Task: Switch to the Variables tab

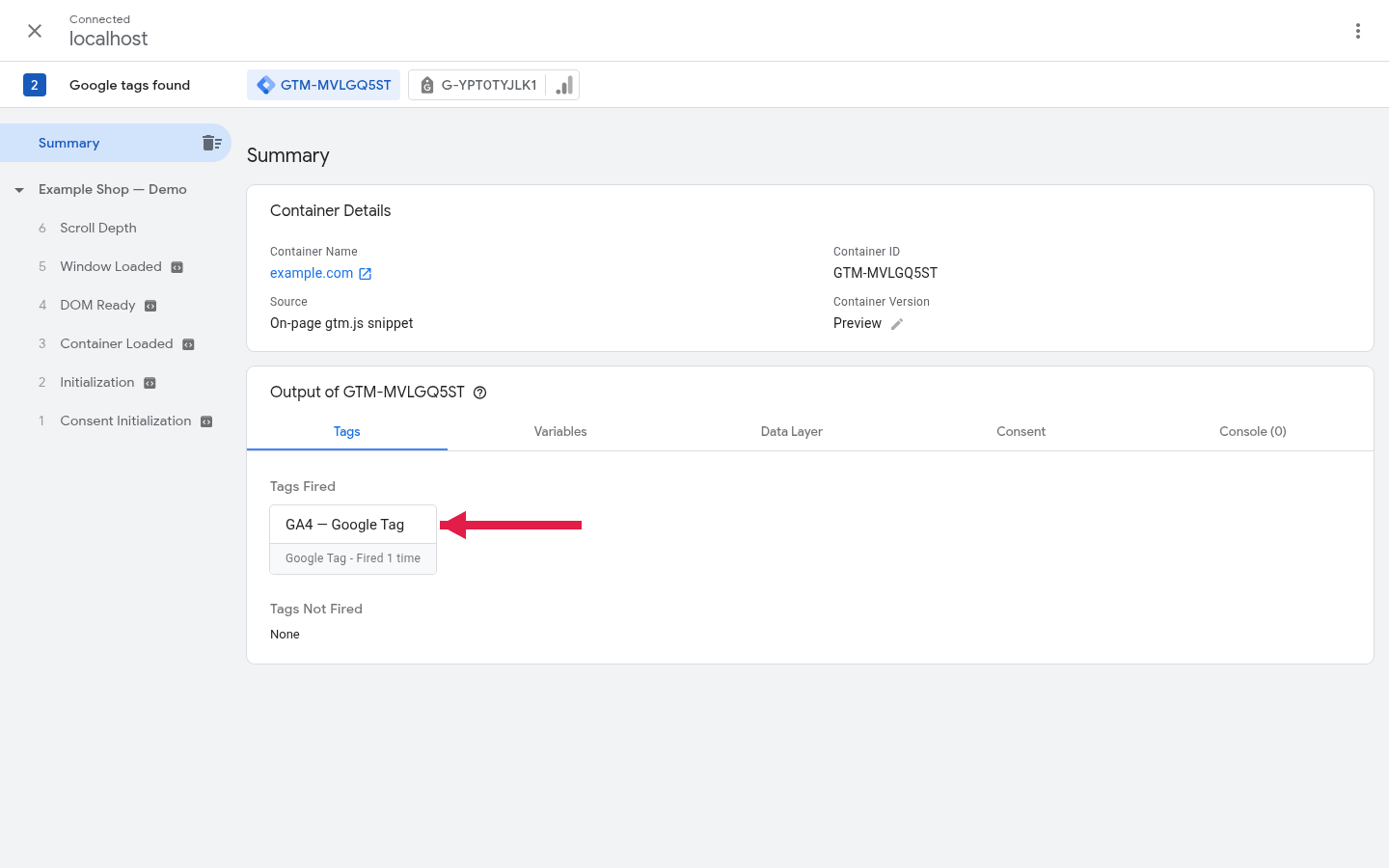Action: click(560, 431)
